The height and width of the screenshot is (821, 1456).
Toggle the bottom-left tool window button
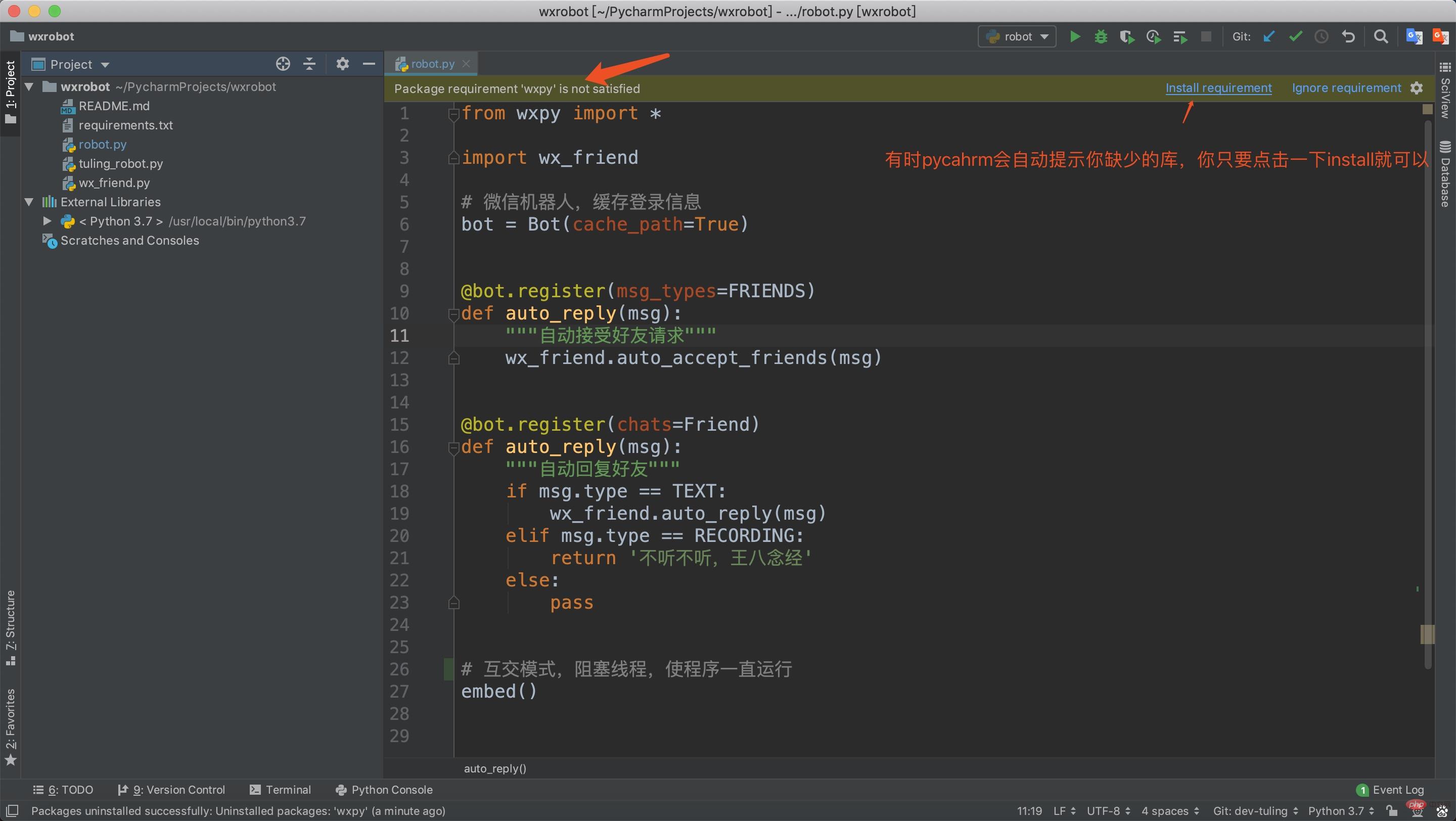[x=12, y=811]
